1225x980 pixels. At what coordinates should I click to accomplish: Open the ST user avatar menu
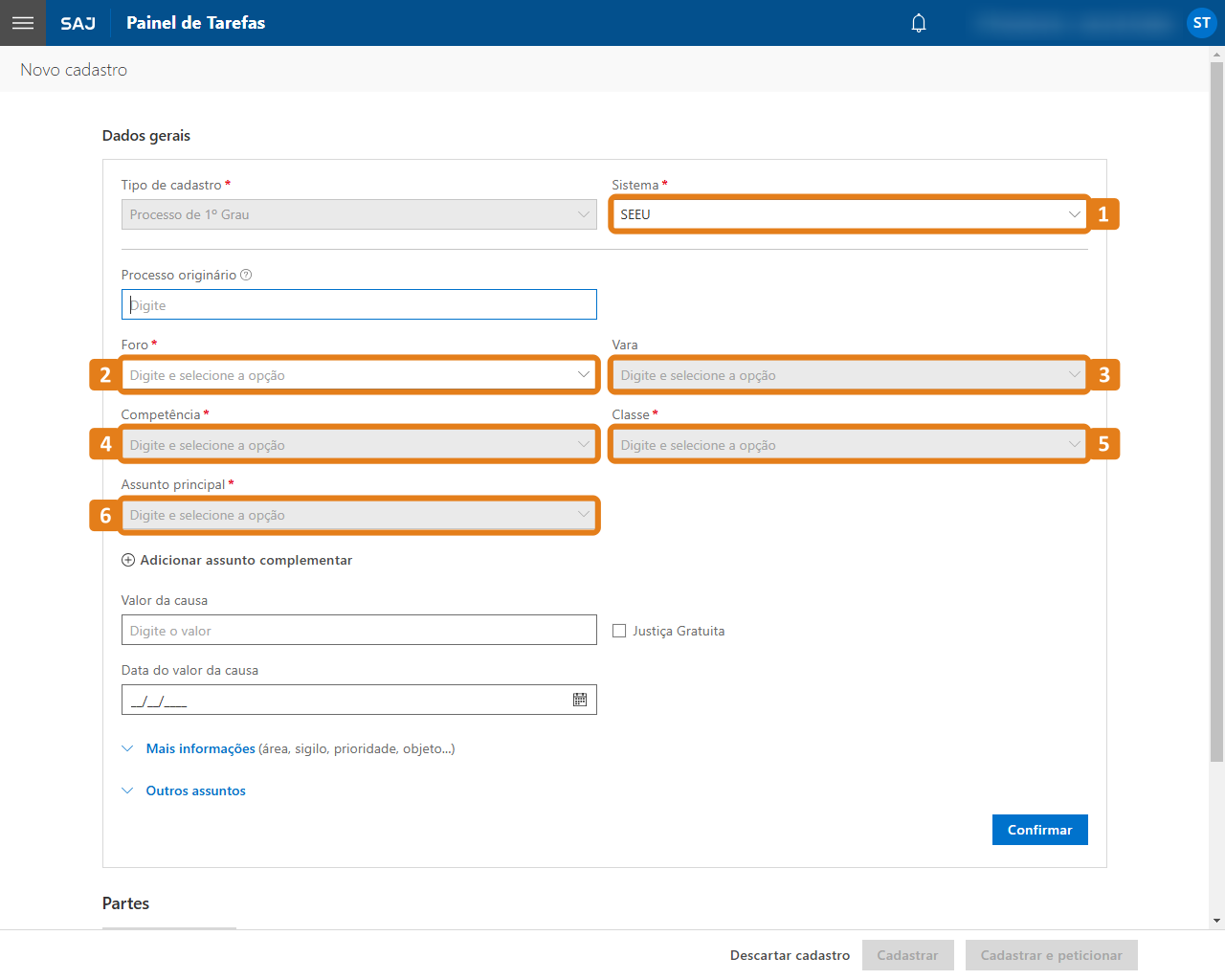[1201, 23]
